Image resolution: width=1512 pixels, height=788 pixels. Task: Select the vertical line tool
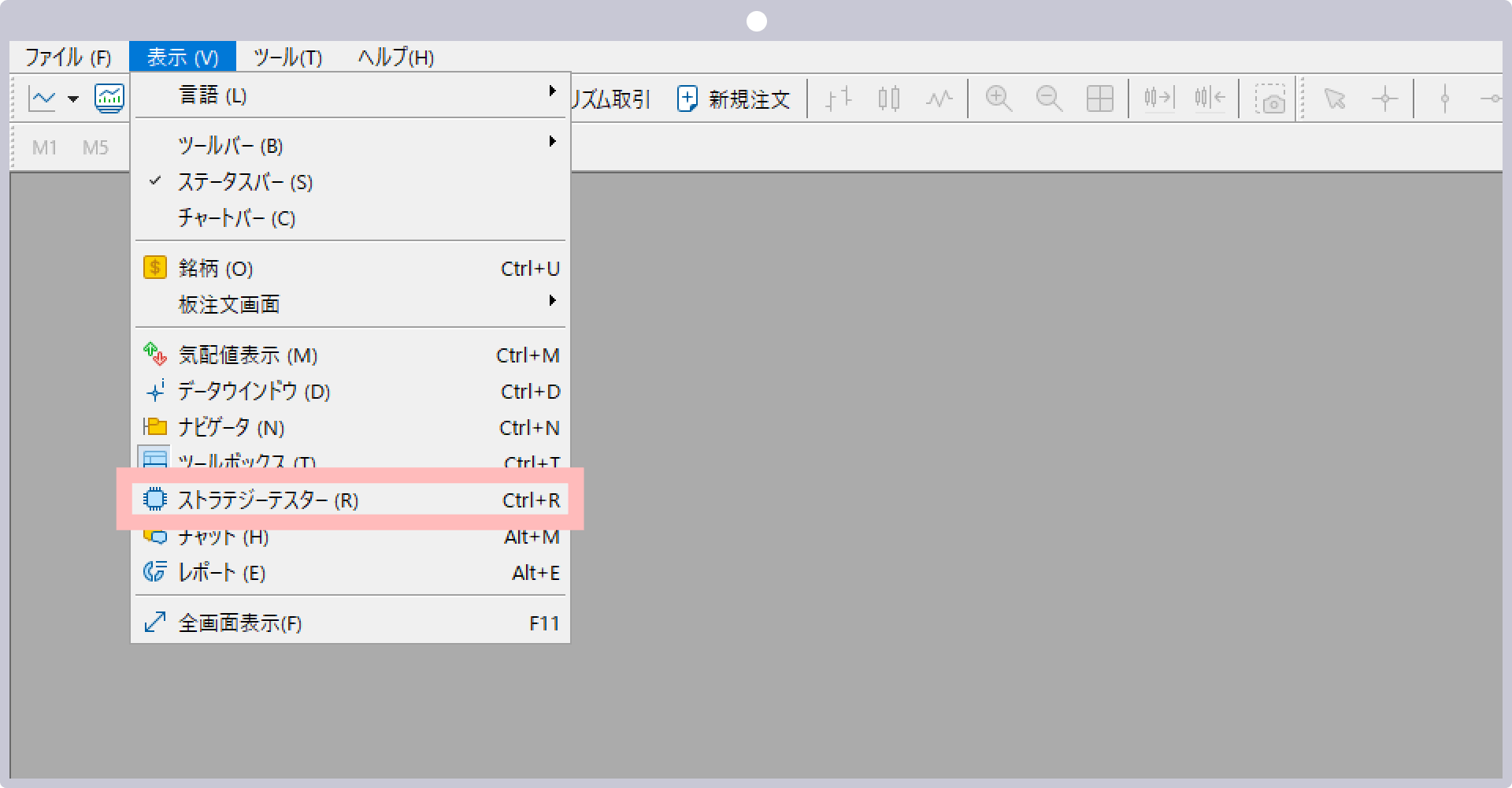click(x=1445, y=99)
